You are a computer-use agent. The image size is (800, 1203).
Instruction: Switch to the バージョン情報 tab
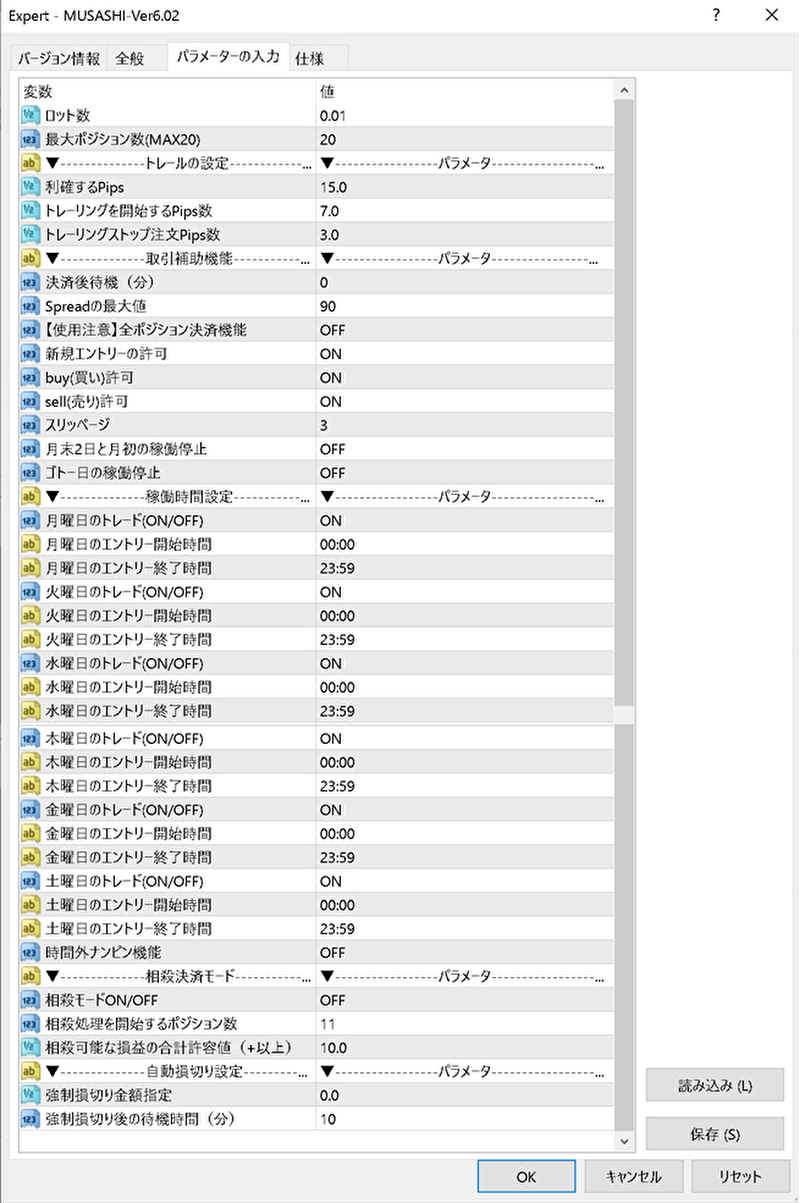tap(59, 59)
